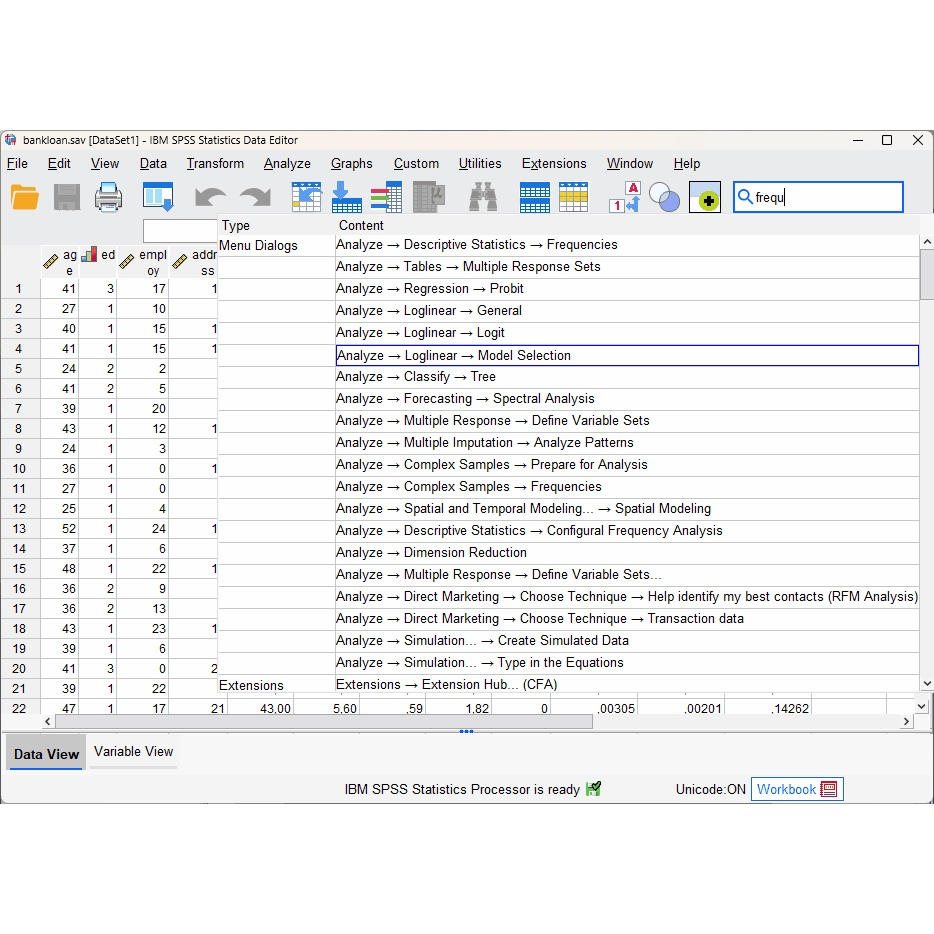Click the Go to case icon
The image size is (934, 934).
306,197
